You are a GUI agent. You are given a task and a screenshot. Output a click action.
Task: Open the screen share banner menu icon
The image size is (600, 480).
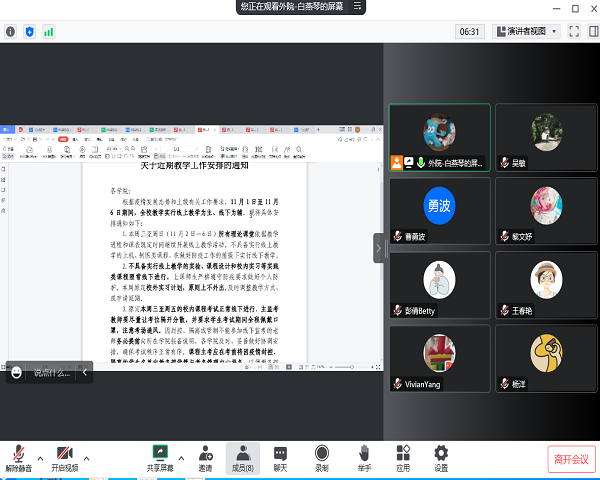[354, 7]
